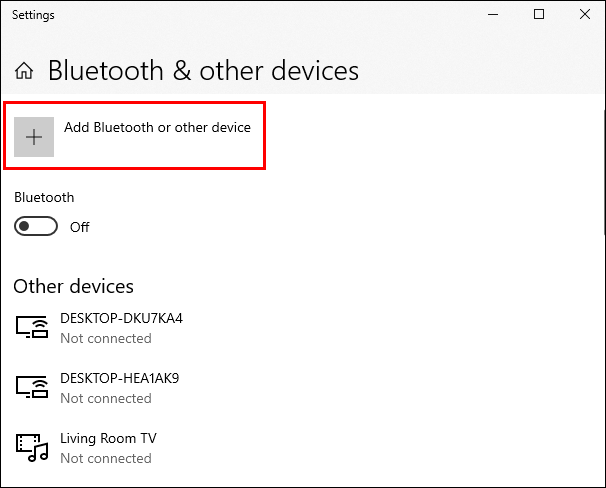606x488 pixels.
Task: Click Not connected under Living Room TV
Action: pos(106,459)
